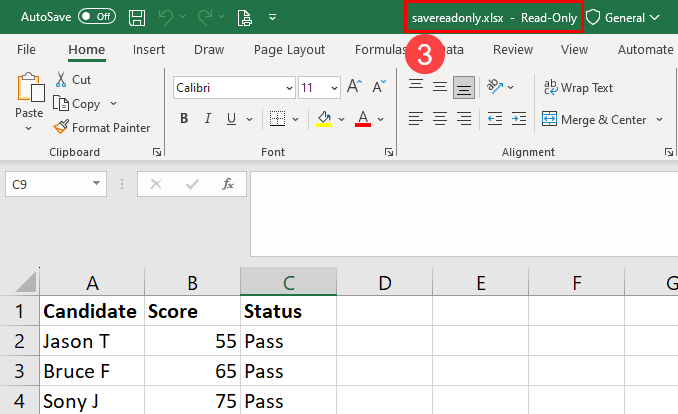The height and width of the screenshot is (414, 678).
Task: Open the Fill Color palette arrow
Action: [x=342, y=119]
